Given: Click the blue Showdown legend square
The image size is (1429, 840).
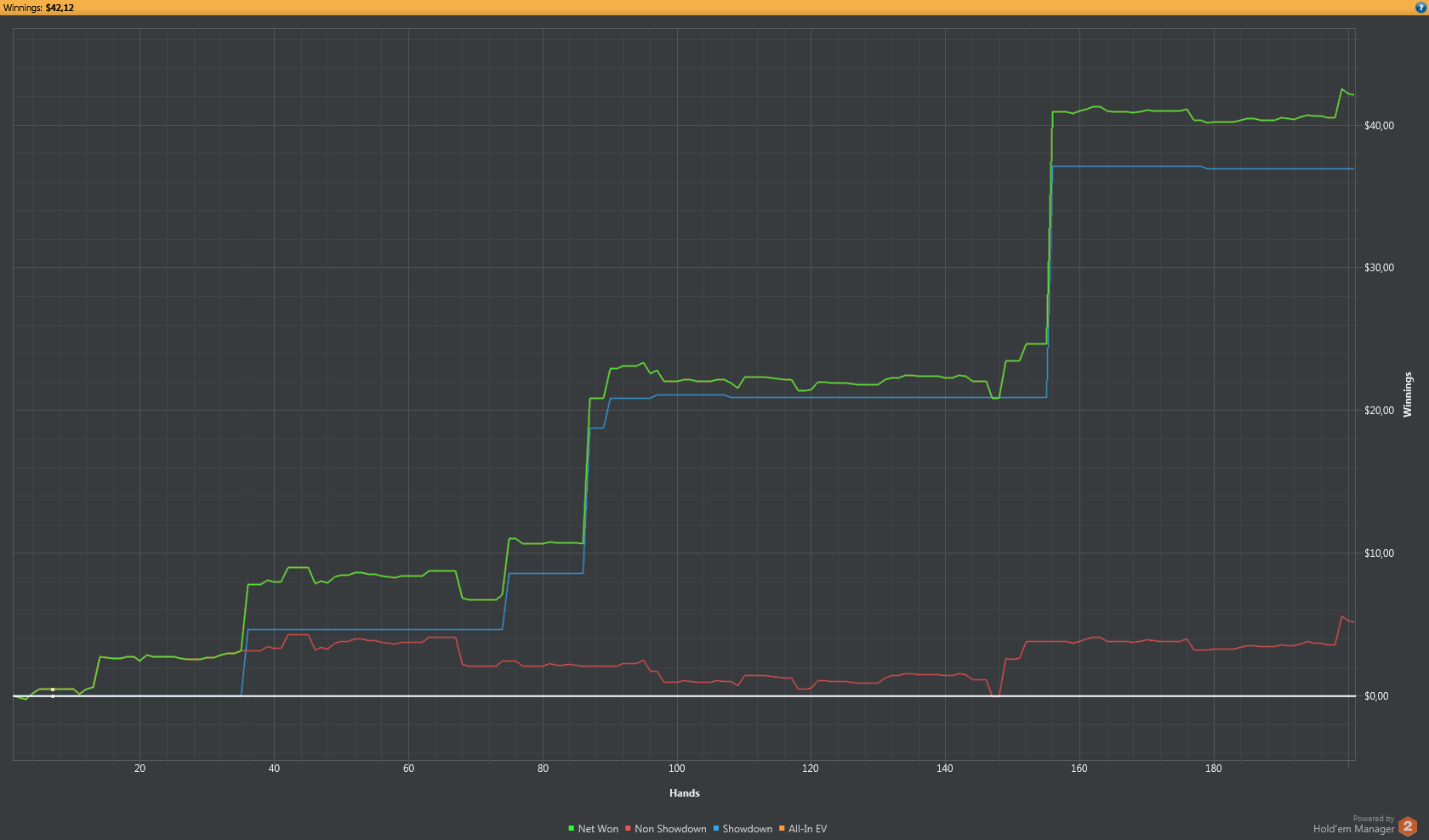Looking at the screenshot, I should coord(716,829).
